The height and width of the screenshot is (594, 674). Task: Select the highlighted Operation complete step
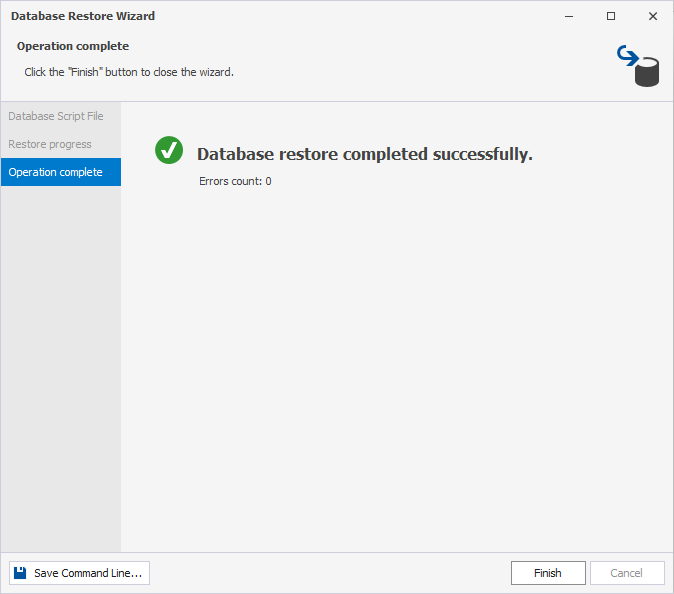tap(61, 172)
